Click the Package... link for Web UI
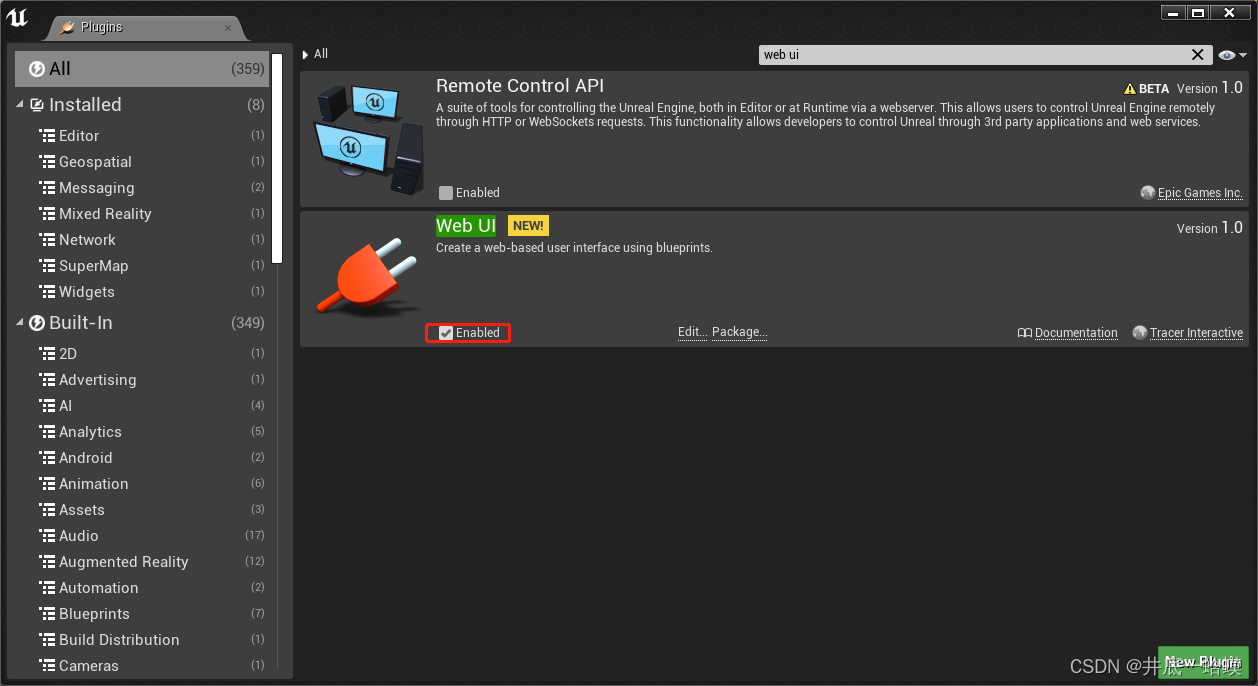The image size is (1258, 686). pyautogui.click(x=740, y=332)
